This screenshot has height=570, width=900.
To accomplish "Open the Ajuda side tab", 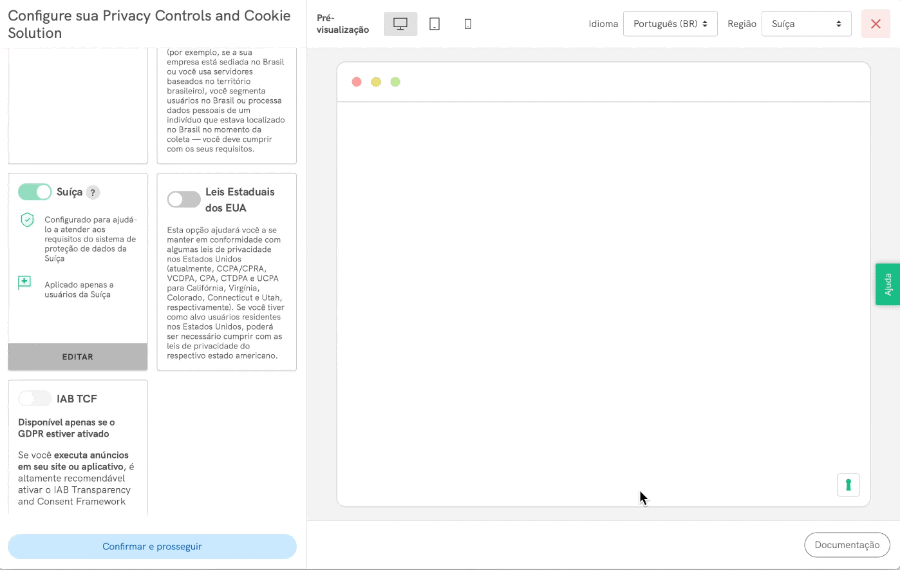I will click(x=887, y=286).
